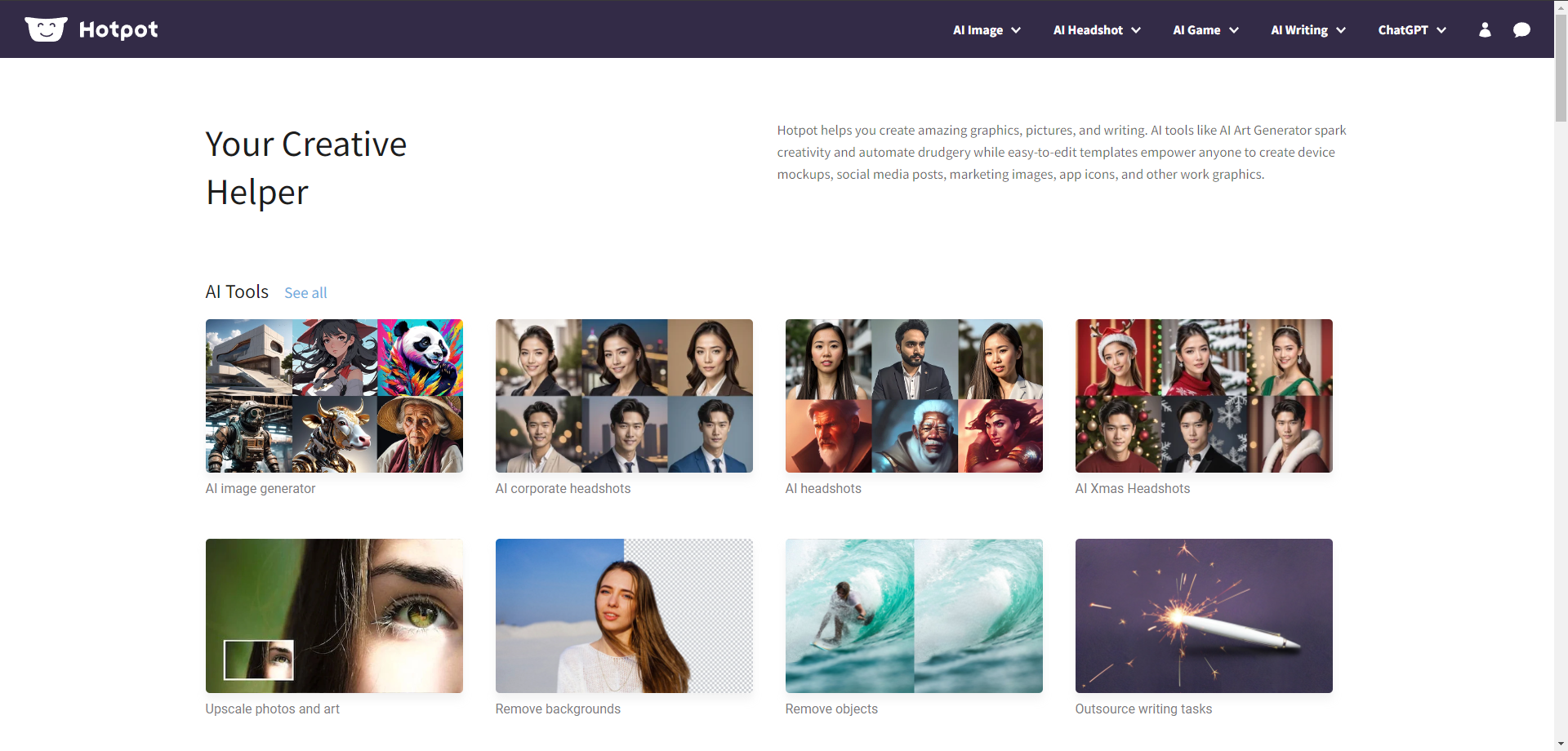Open the AI headshots image collage
1568x751 pixels.
click(914, 396)
